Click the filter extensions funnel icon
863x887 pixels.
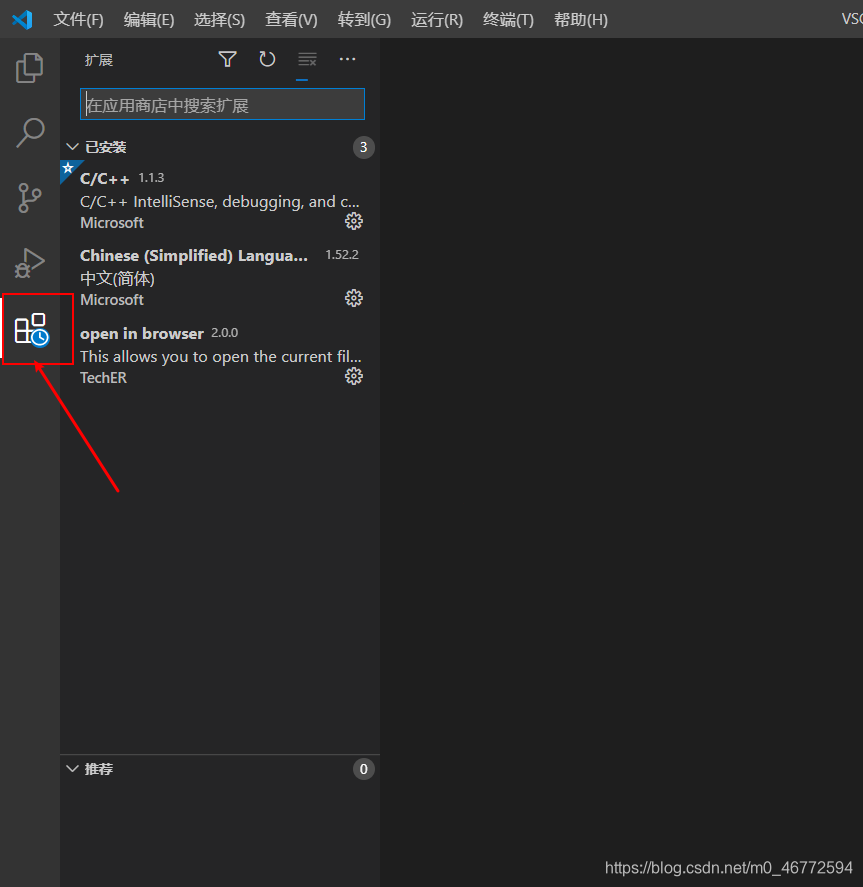click(x=227, y=59)
